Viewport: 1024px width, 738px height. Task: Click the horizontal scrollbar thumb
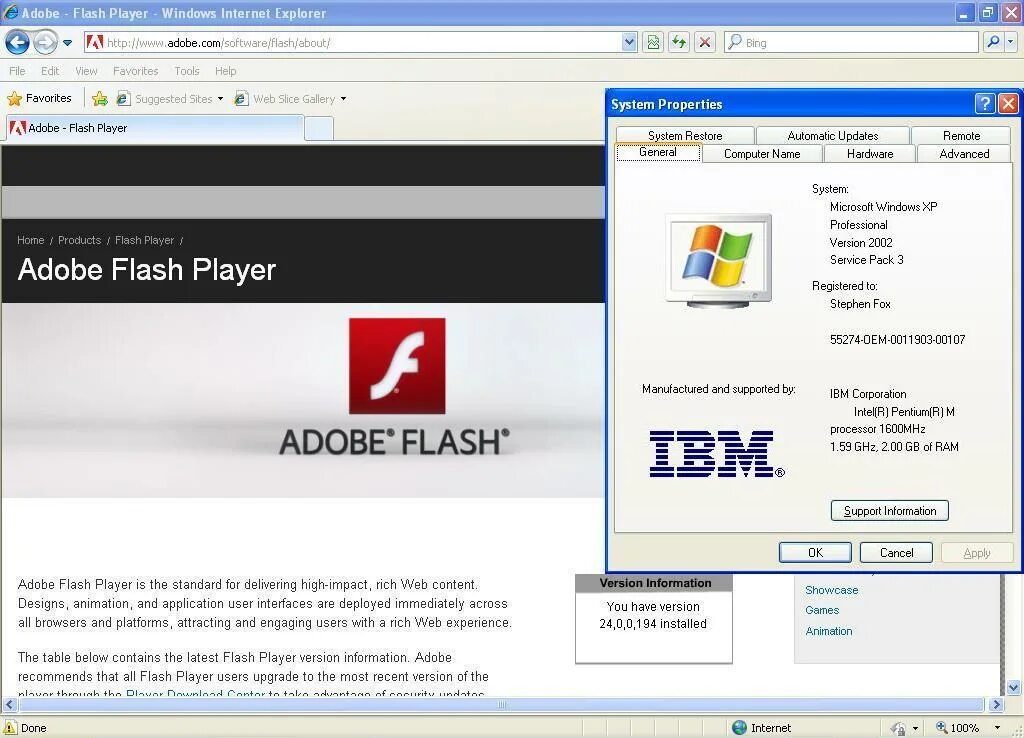pos(502,705)
